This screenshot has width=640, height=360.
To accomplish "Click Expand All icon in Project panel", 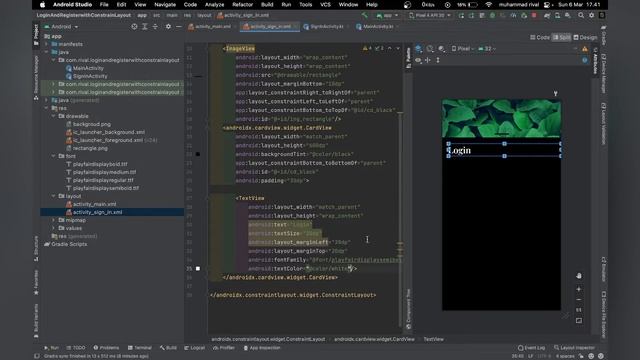I will [x=144, y=27].
